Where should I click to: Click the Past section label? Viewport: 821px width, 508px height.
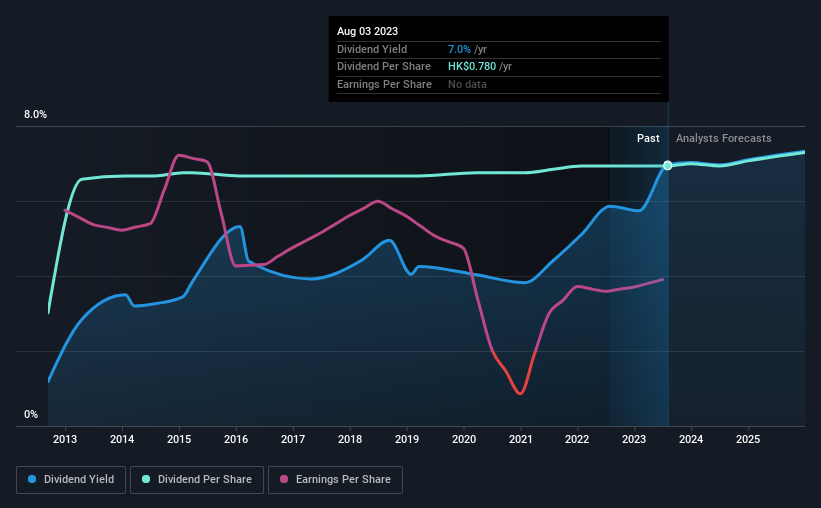(x=648, y=138)
